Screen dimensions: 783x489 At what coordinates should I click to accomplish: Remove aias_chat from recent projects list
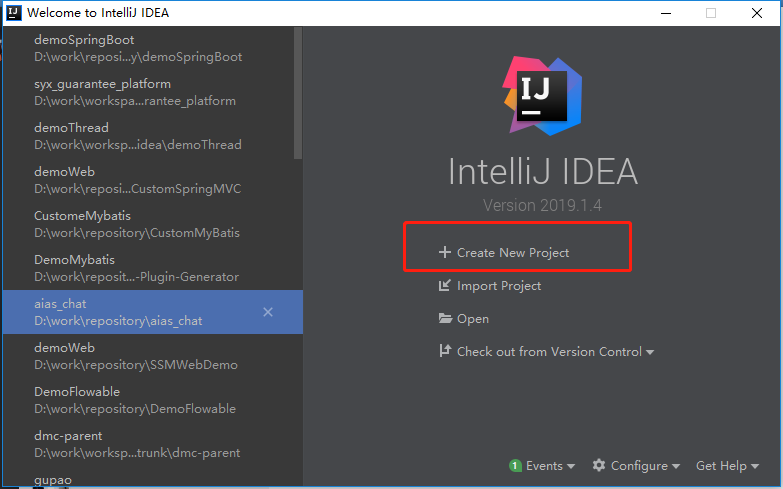[x=268, y=312]
